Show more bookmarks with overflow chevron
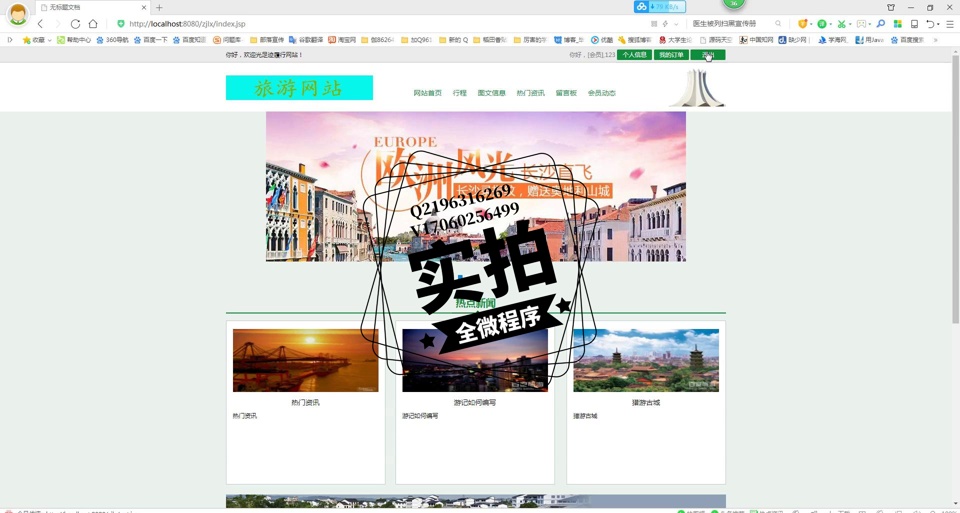Viewport: 960px width, 513px height. [x=935, y=41]
